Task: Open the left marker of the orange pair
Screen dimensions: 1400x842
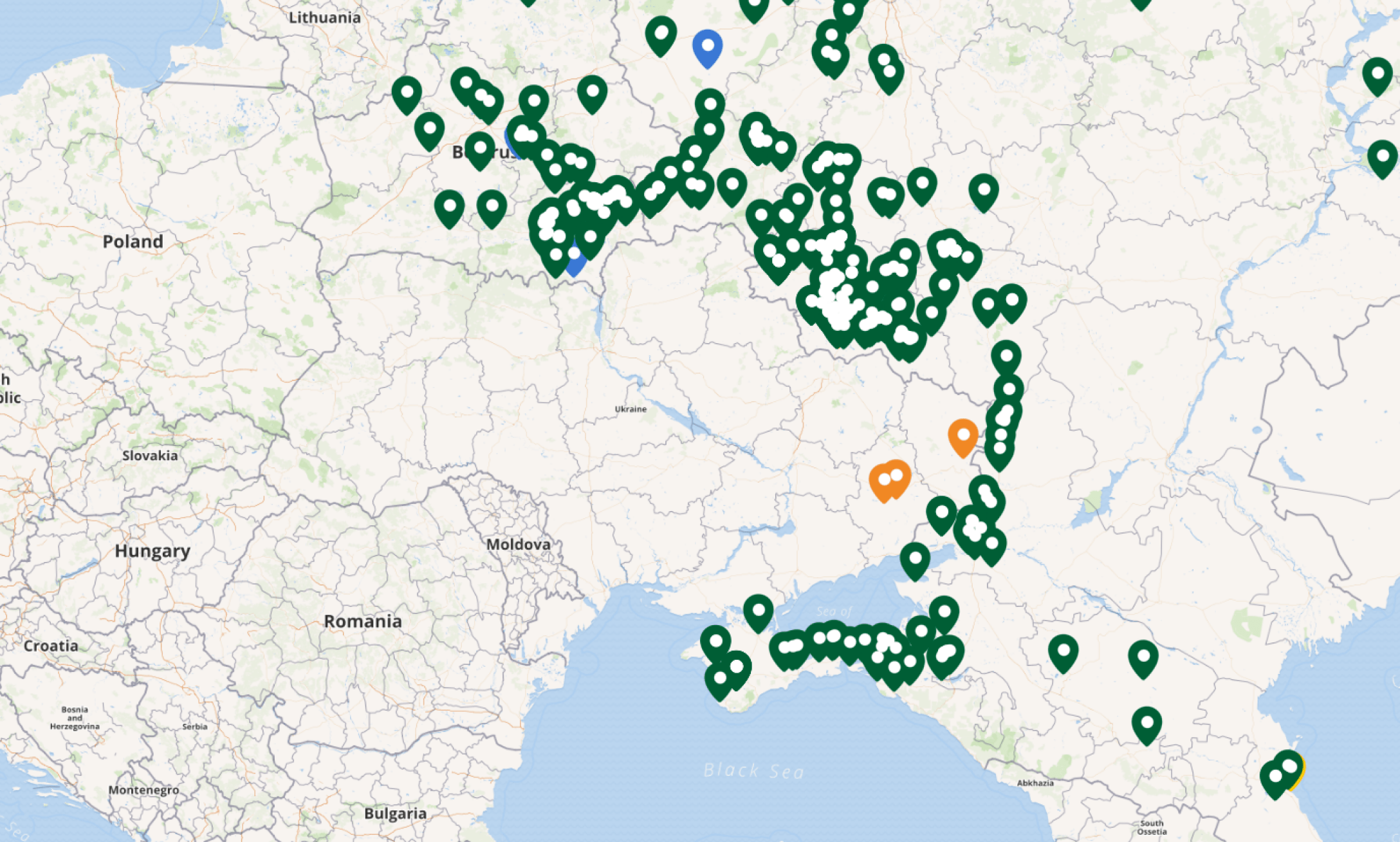Action: (883, 482)
